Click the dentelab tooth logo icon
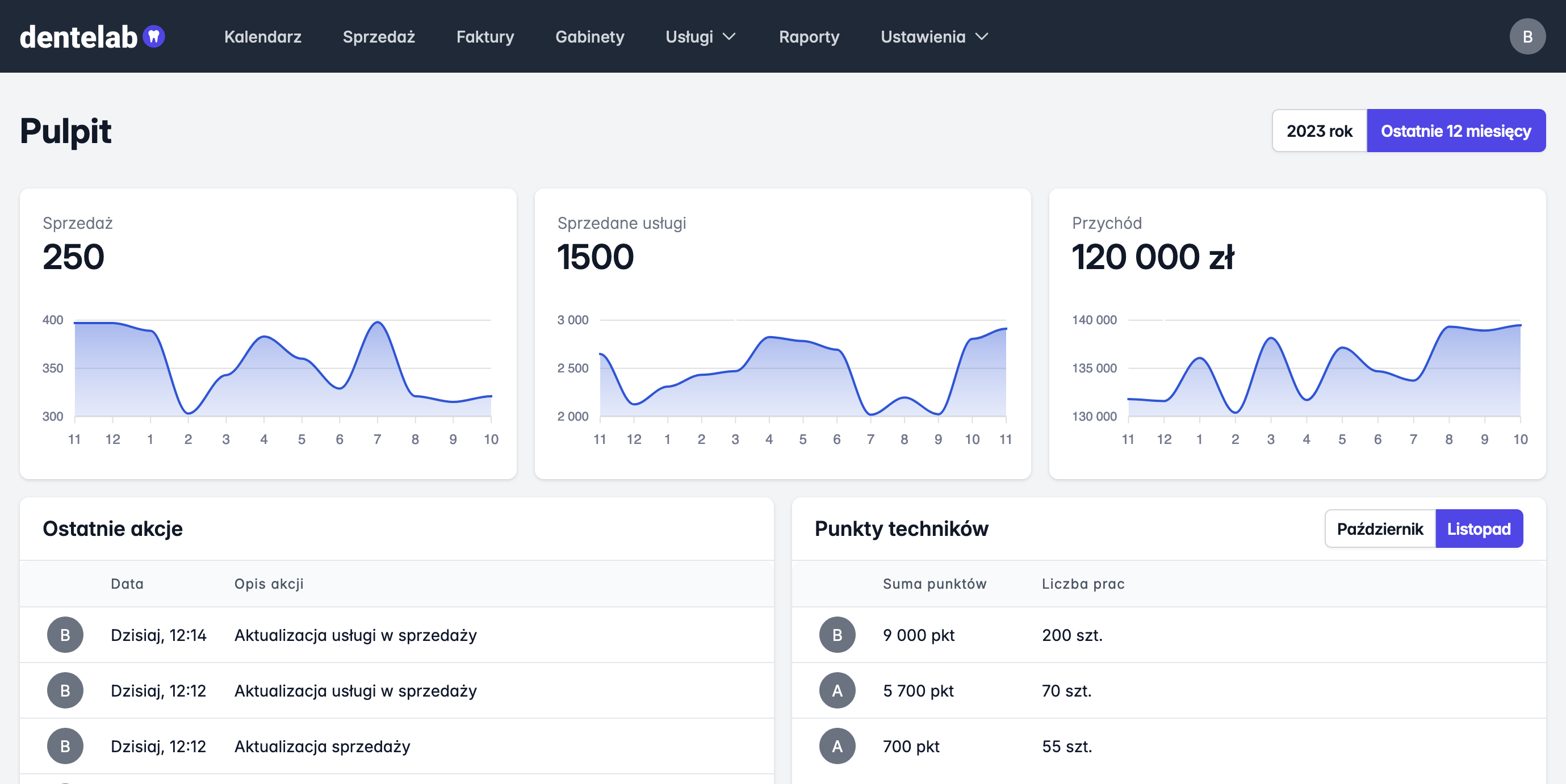The image size is (1566, 784). [154, 36]
